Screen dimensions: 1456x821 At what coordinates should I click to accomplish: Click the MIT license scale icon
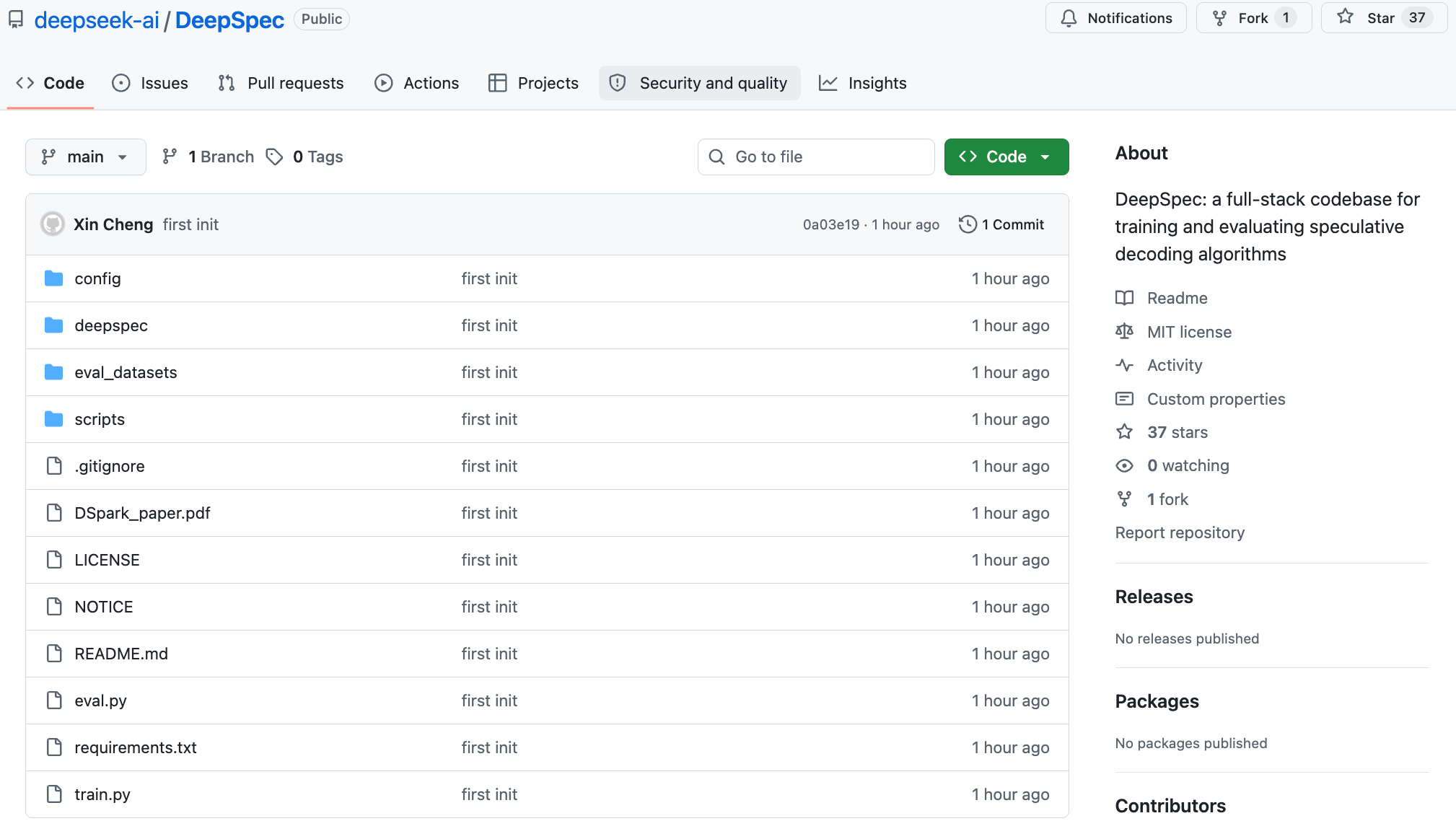(x=1124, y=331)
